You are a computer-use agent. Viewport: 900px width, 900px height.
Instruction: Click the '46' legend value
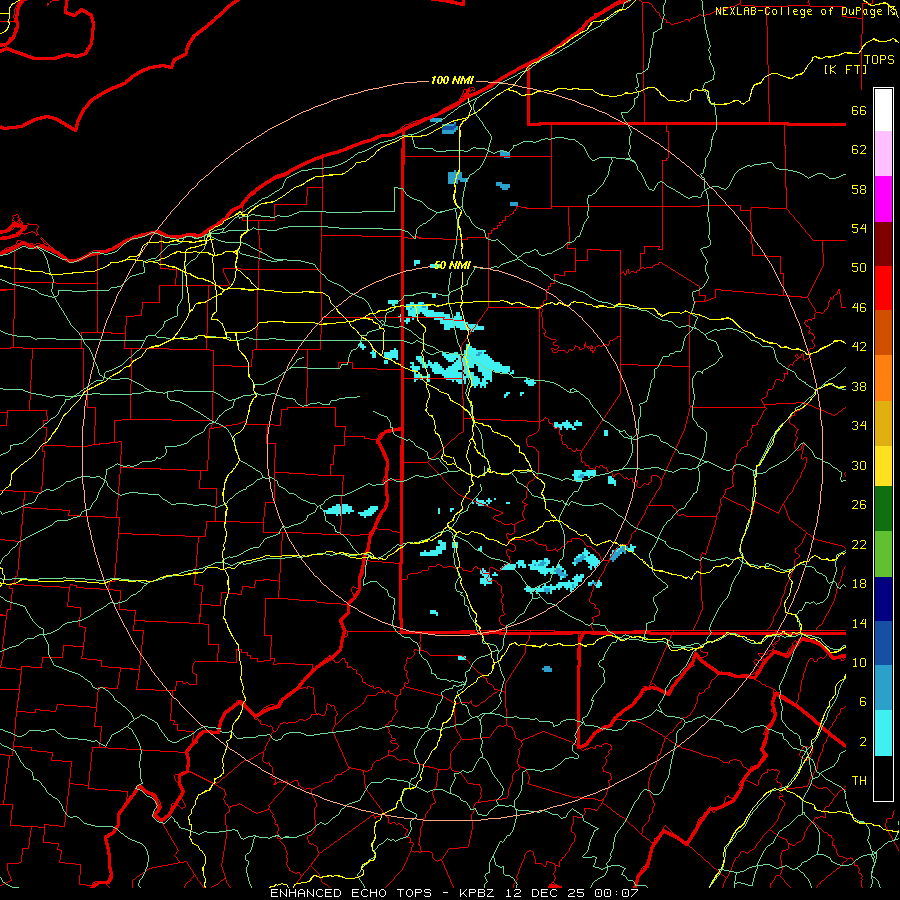point(859,308)
